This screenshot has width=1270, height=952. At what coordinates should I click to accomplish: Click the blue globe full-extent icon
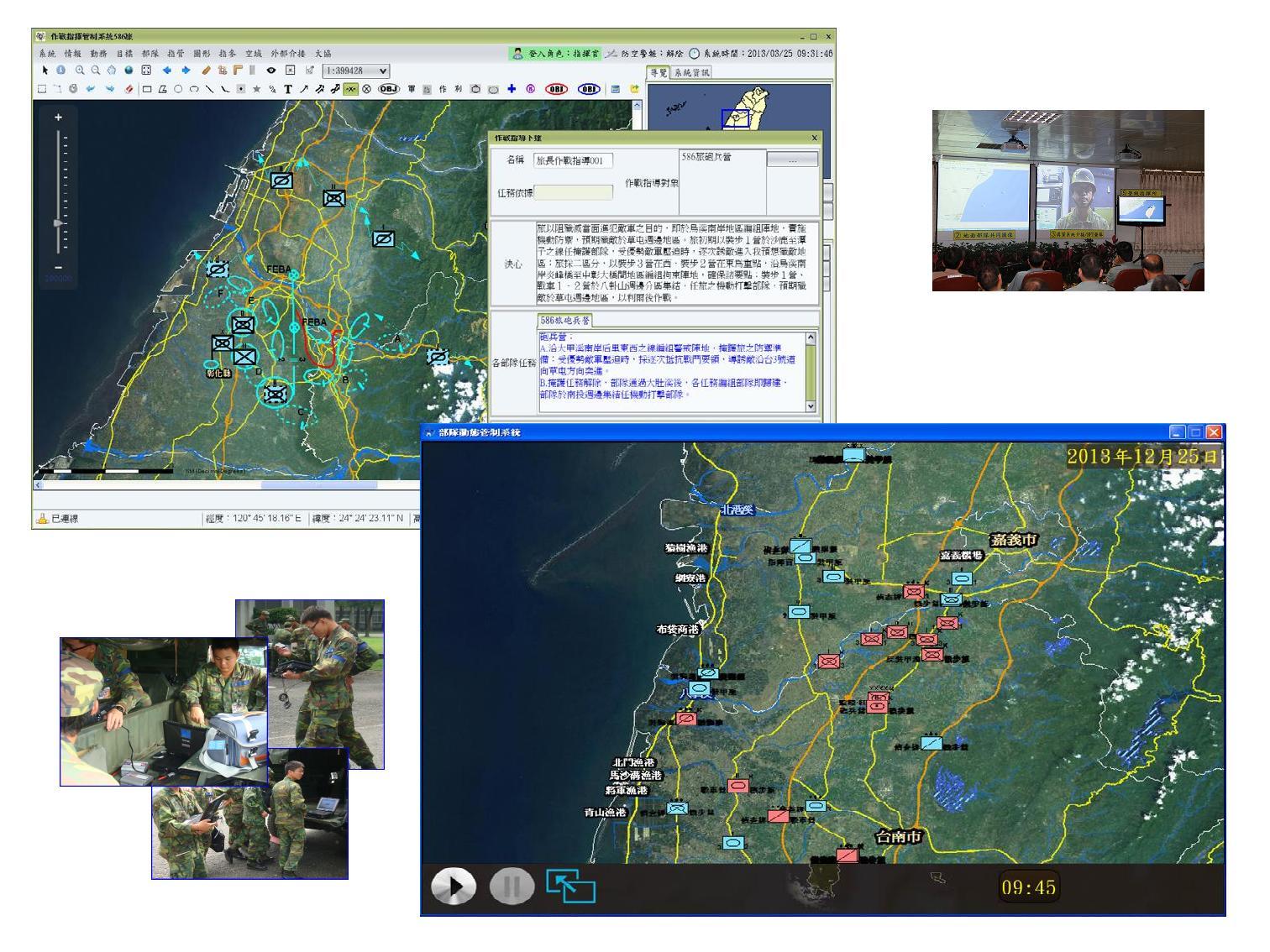point(129,71)
